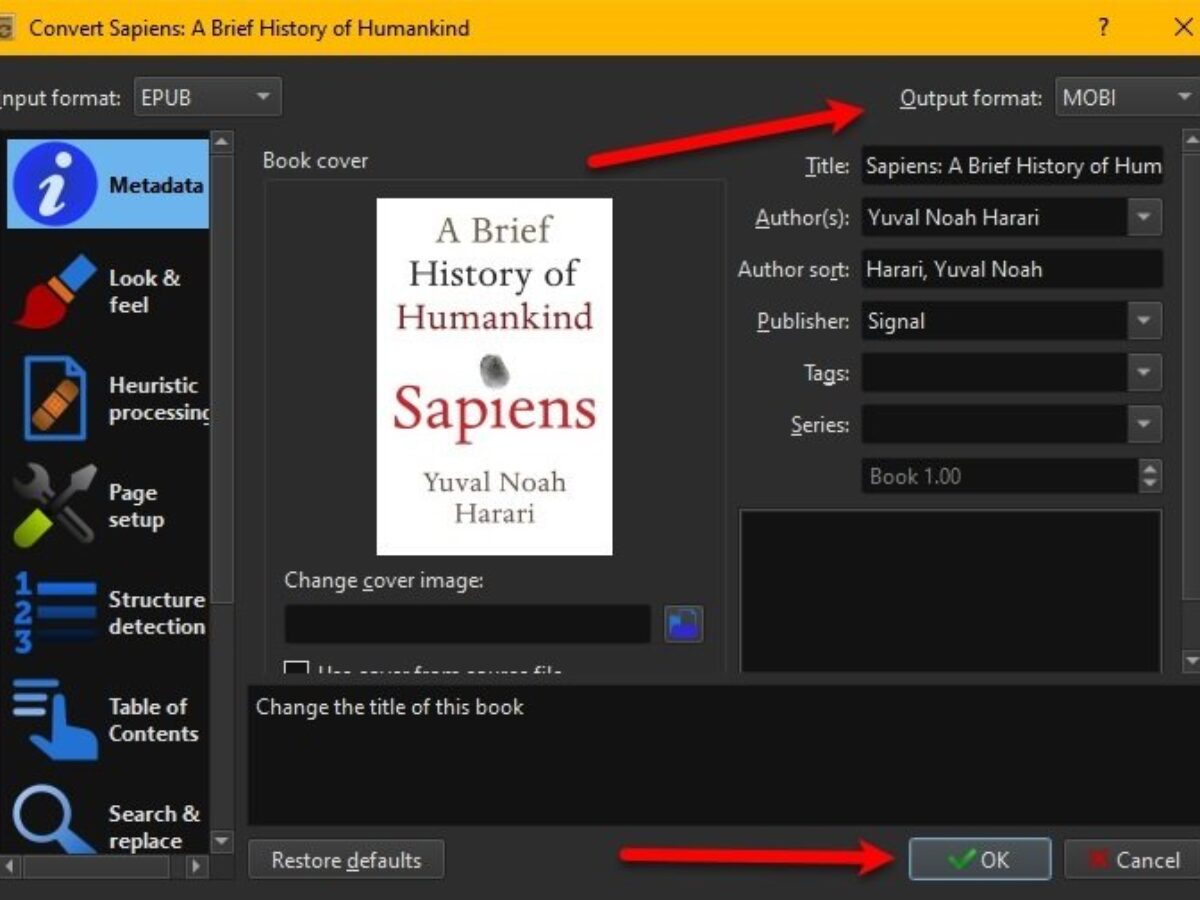Image resolution: width=1200 pixels, height=900 pixels.
Task: Click the comments text area under Series
Action: point(950,591)
